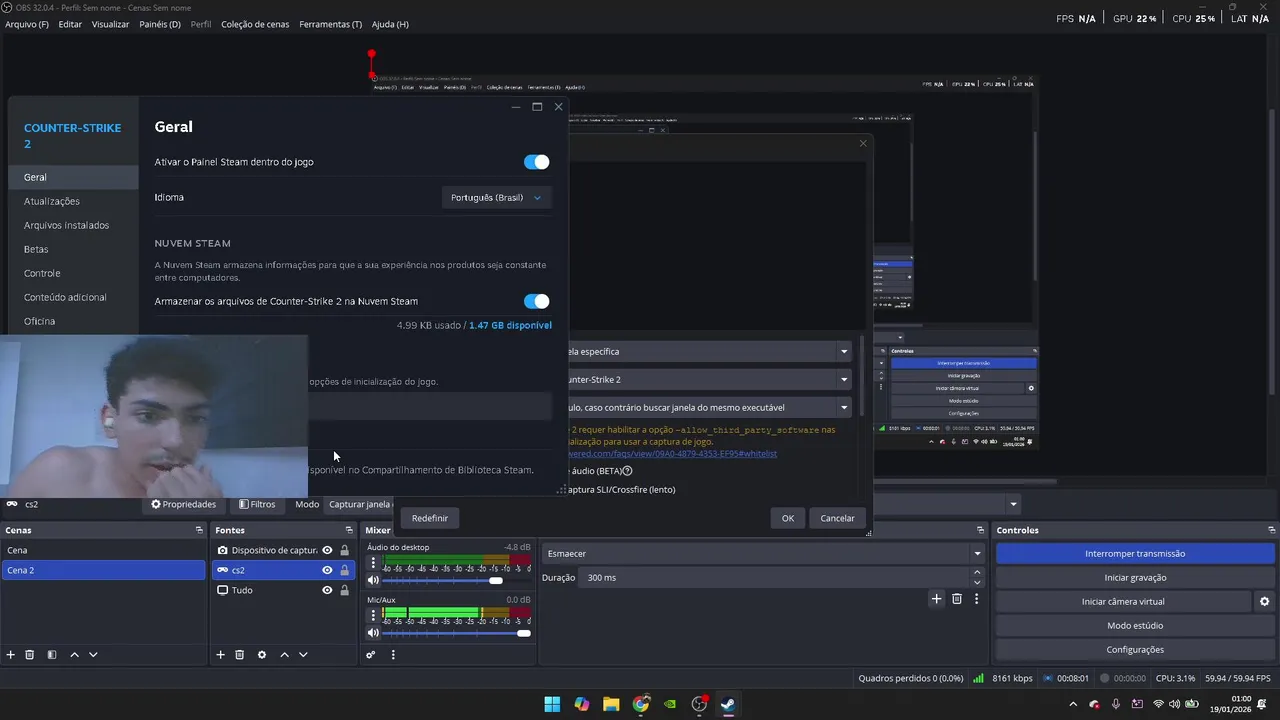This screenshot has height=720, width=1280.
Task: Open Painéis (D) menu
Action: click(160, 24)
